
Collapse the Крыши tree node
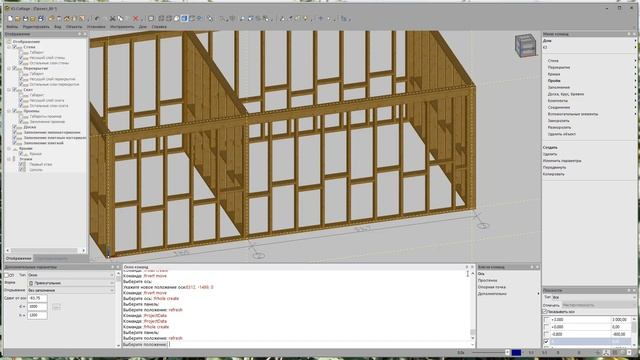[9, 149]
